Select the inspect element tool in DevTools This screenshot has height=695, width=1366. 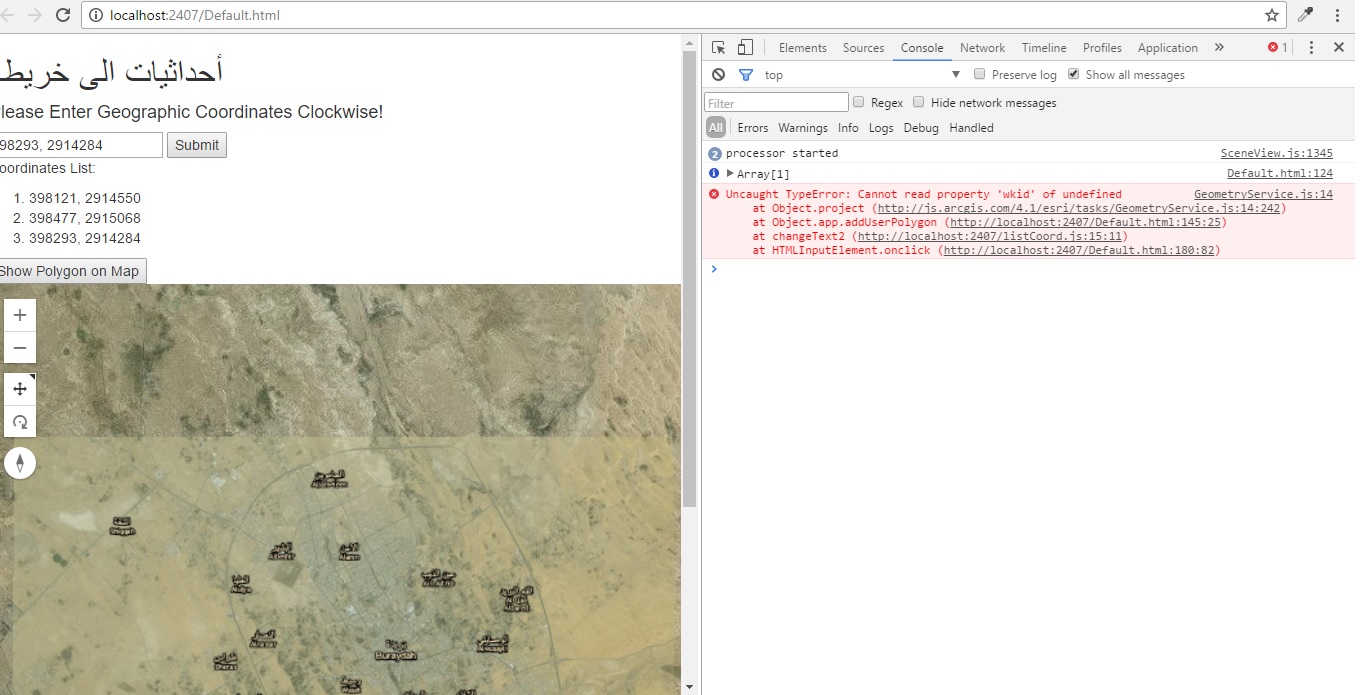coord(718,47)
